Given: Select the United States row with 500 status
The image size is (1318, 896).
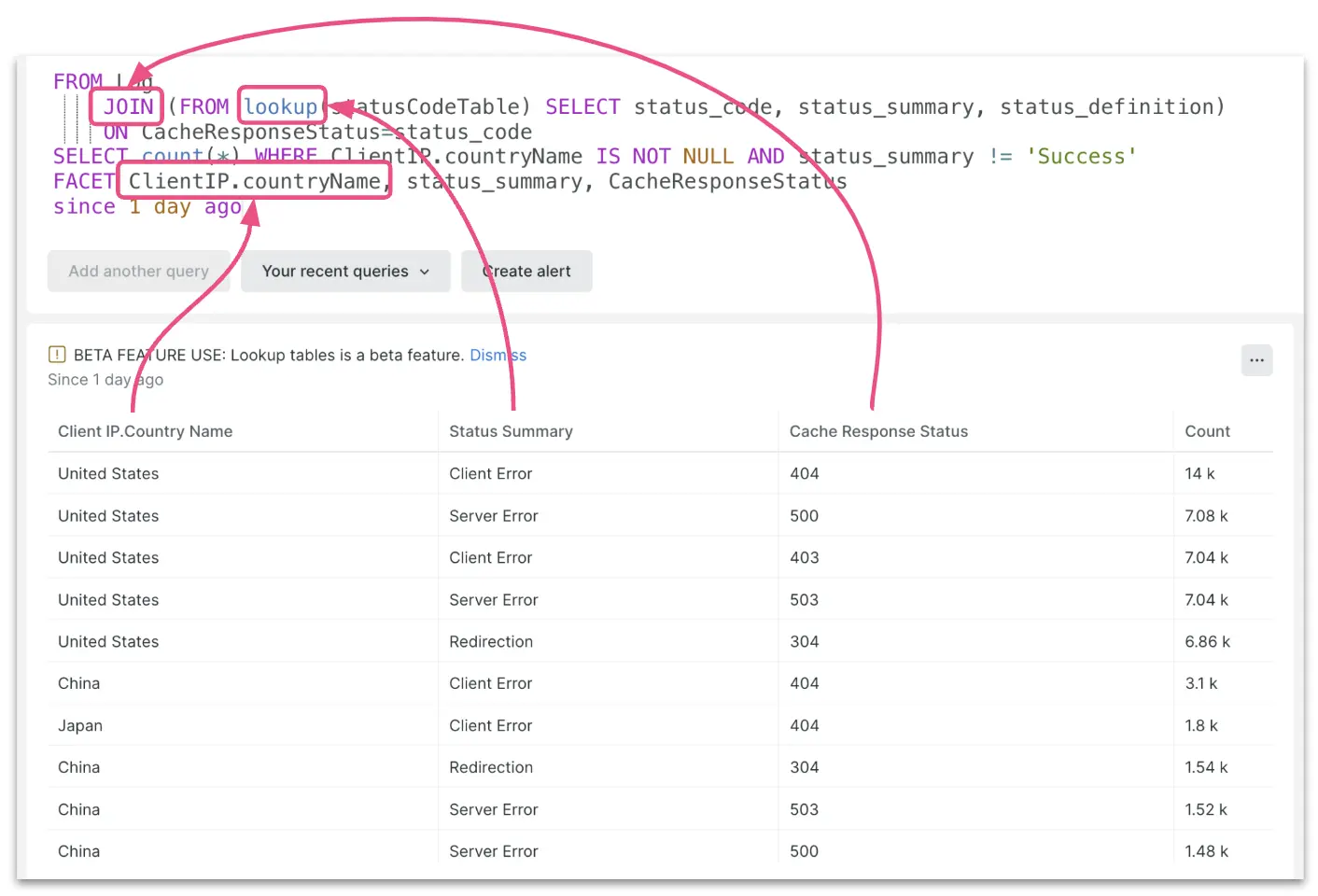Looking at the screenshot, I should pos(373,515).
